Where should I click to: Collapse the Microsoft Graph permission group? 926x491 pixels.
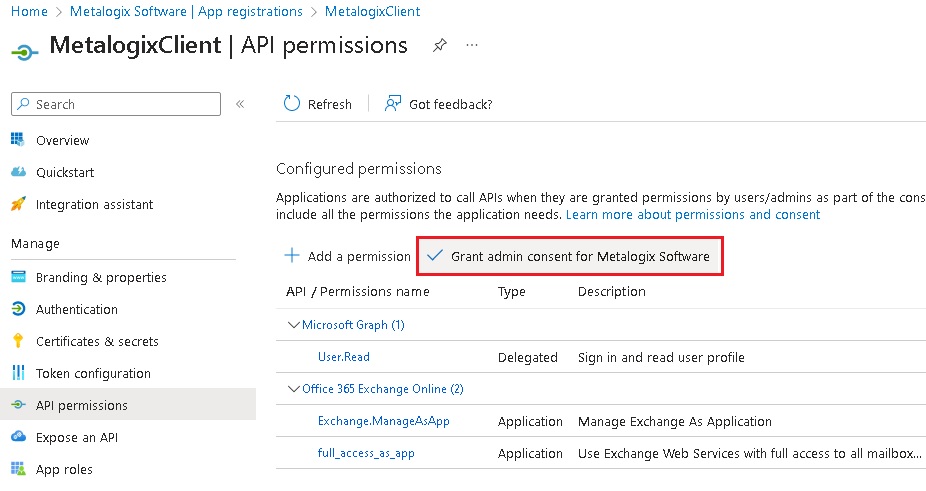[293, 325]
